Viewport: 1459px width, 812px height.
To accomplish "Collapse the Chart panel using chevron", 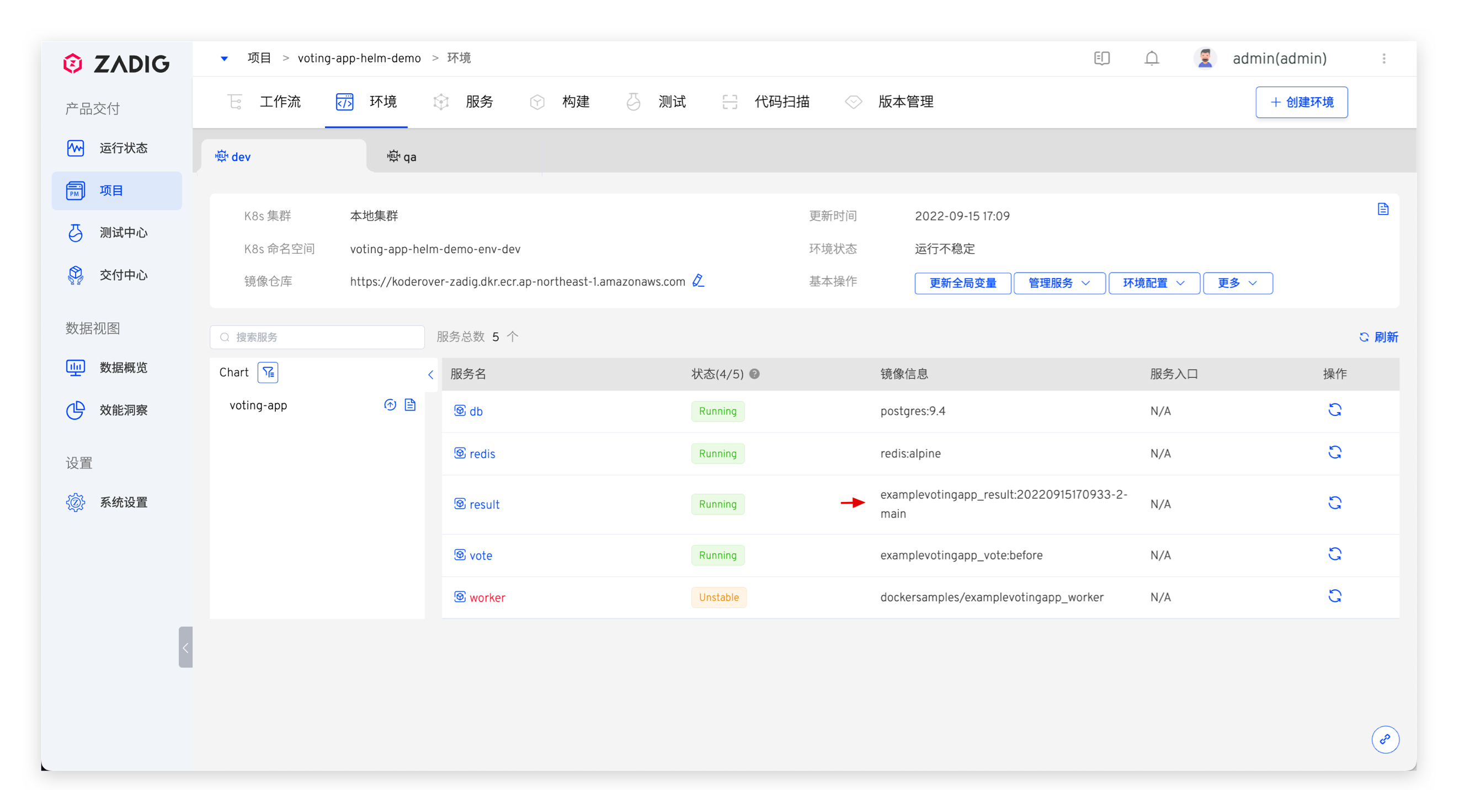I will point(430,375).
